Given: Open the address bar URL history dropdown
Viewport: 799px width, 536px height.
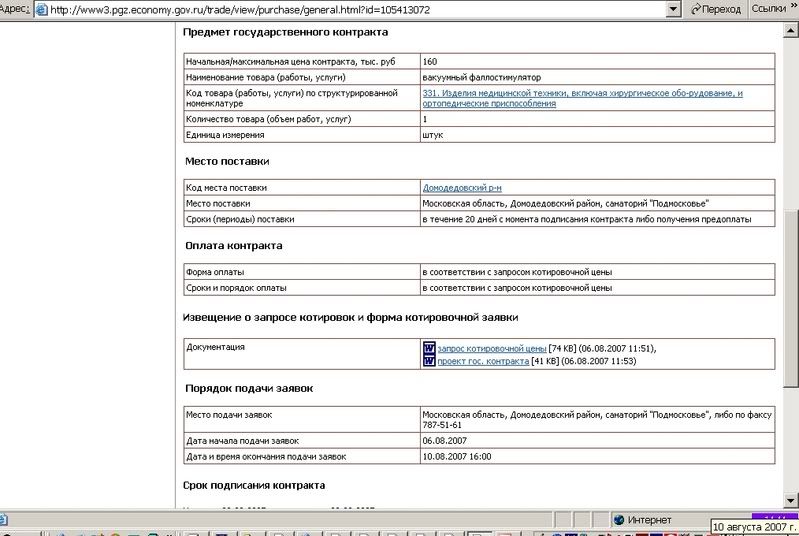Looking at the screenshot, I should [x=671, y=8].
